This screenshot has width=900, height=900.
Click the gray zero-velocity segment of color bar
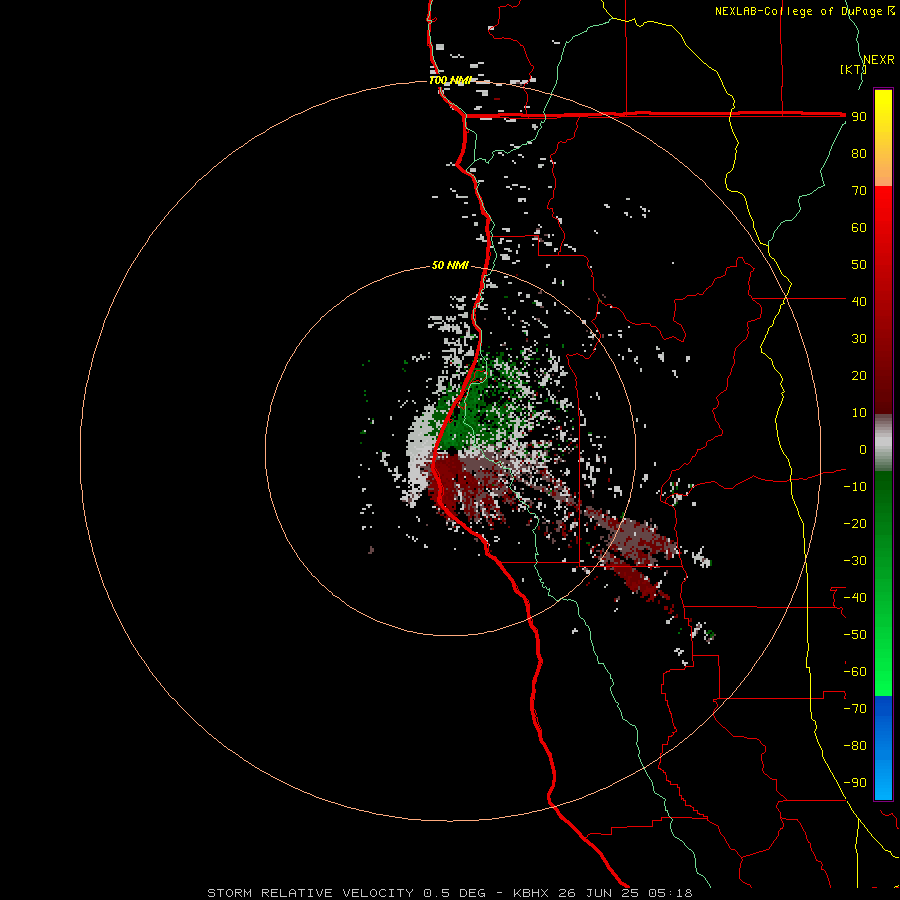tap(883, 443)
